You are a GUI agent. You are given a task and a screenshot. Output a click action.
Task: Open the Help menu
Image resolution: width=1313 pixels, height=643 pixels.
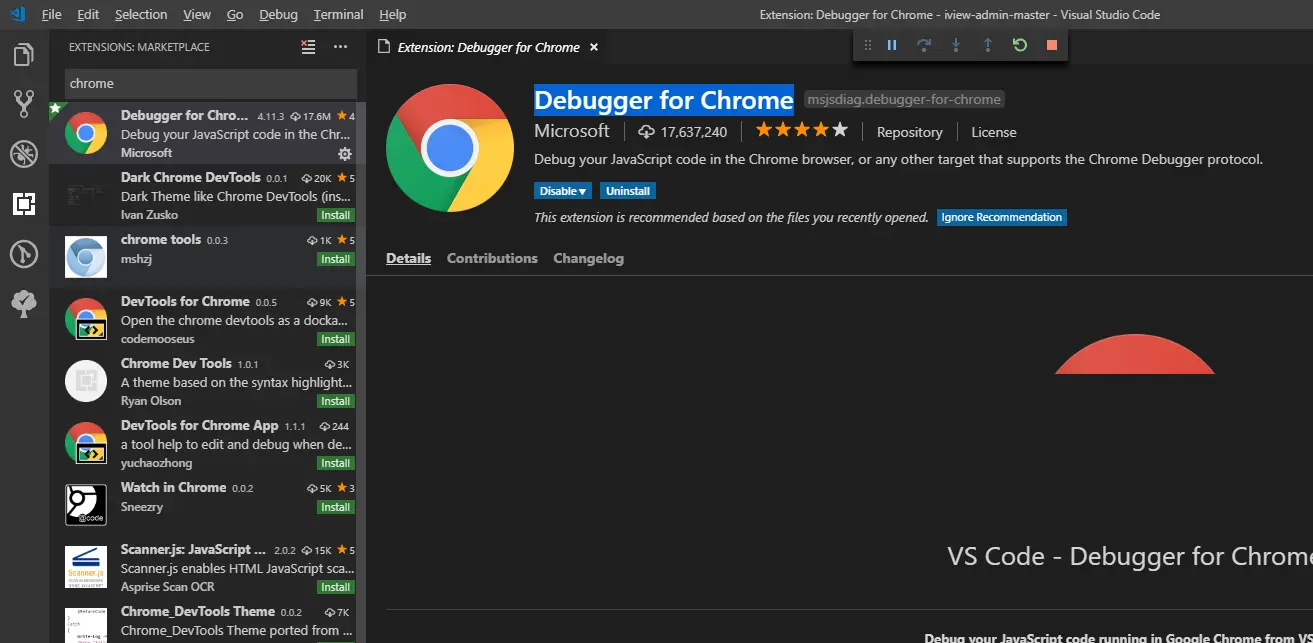pyautogui.click(x=393, y=15)
